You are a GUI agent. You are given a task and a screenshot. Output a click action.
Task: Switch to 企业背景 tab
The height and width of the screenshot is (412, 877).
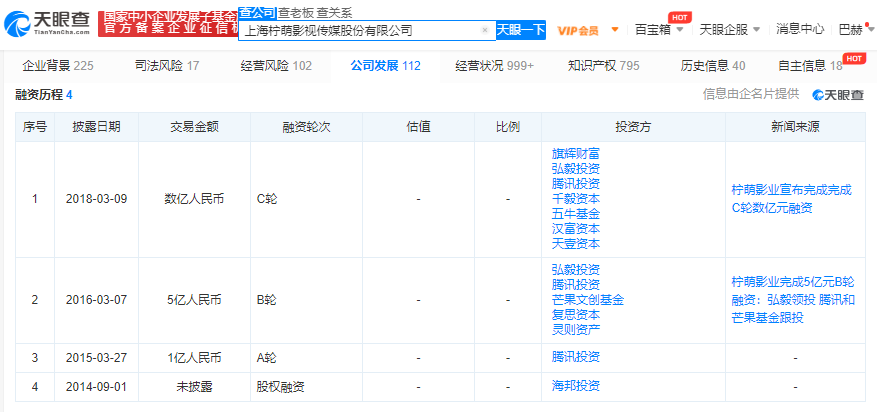click(x=58, y=66)
